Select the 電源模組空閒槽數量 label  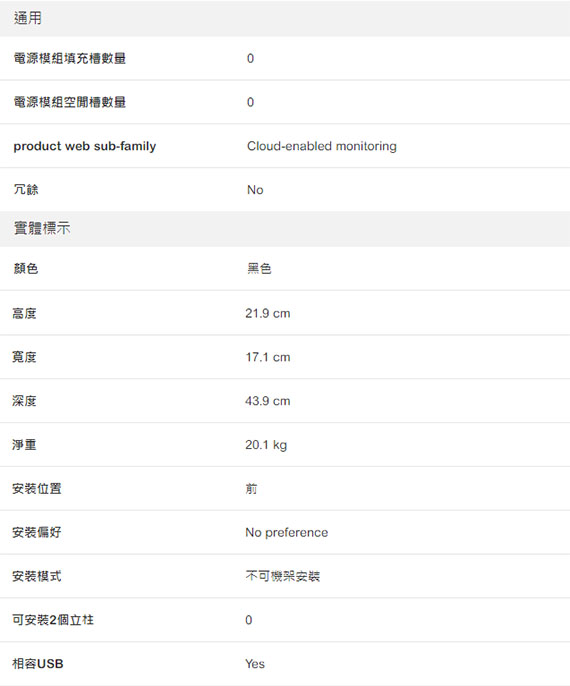click(x=70, y=102)
